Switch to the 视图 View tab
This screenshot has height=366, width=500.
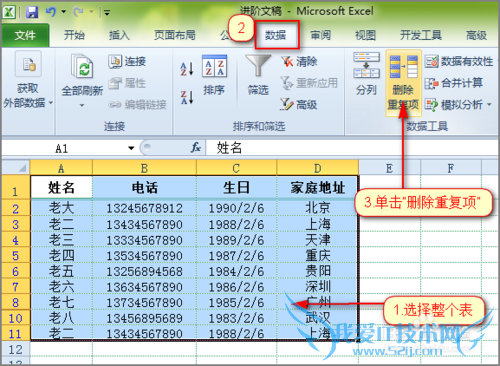[x=366, y=35]
